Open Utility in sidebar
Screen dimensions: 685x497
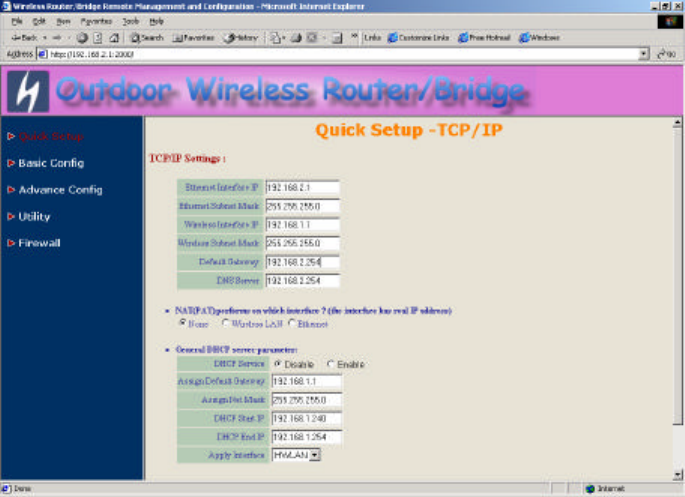(x=34, y=216)
